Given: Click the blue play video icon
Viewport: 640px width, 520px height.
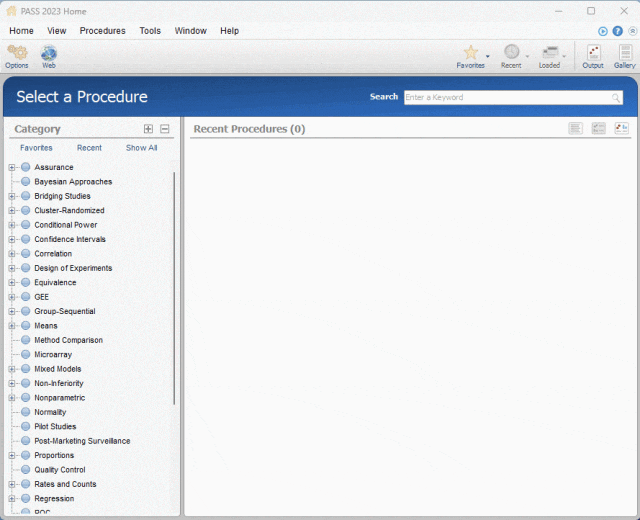Looking at the screenshot, I should tap(602, 31).
